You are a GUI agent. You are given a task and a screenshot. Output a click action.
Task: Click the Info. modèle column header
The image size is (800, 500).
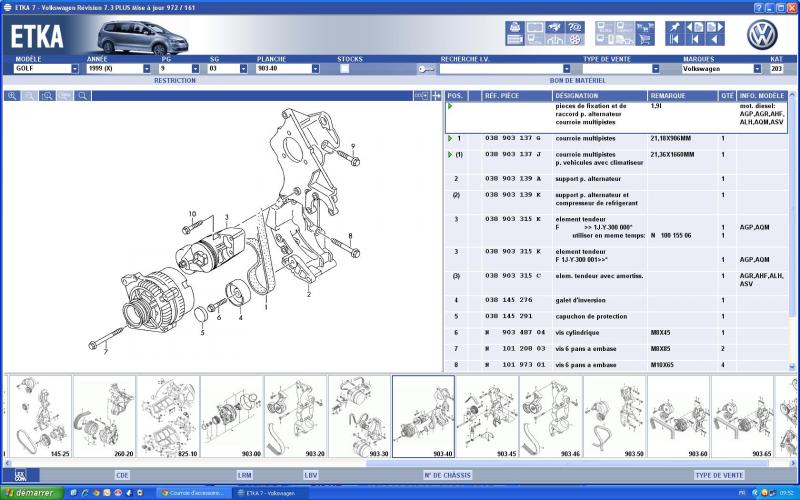(762, 96)
